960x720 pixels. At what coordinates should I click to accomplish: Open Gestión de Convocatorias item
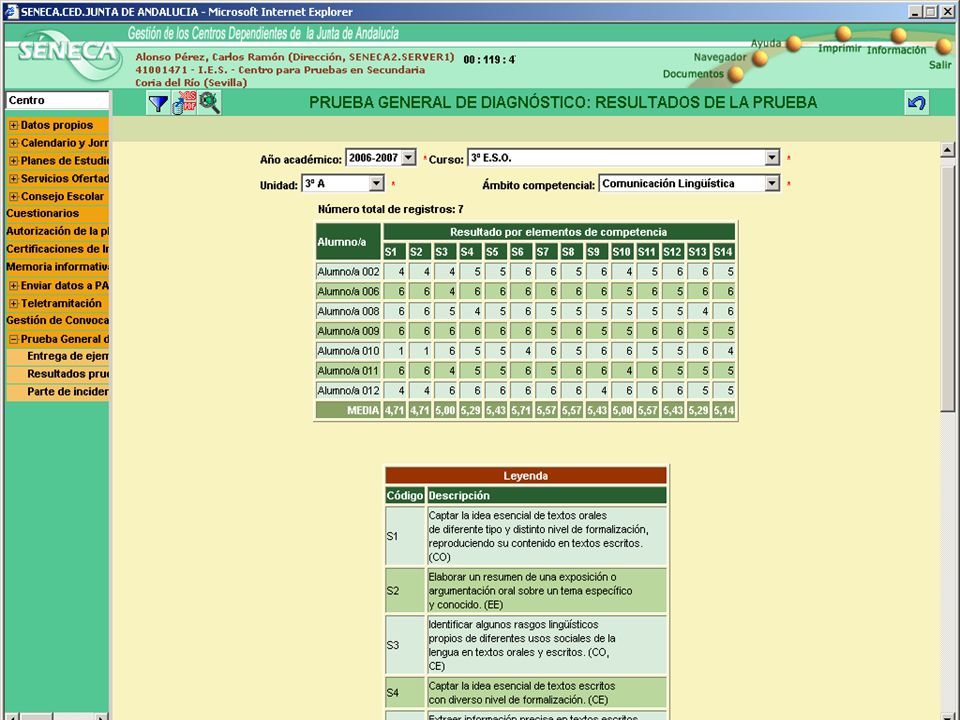58,320
